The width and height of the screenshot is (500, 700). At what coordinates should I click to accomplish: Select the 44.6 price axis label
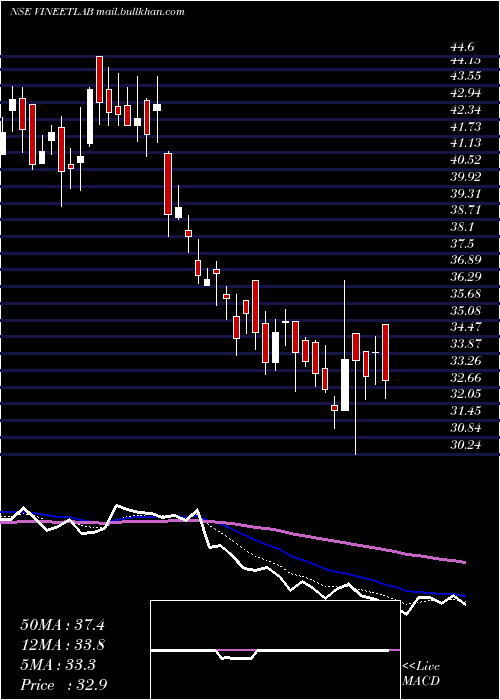(462, 48)
